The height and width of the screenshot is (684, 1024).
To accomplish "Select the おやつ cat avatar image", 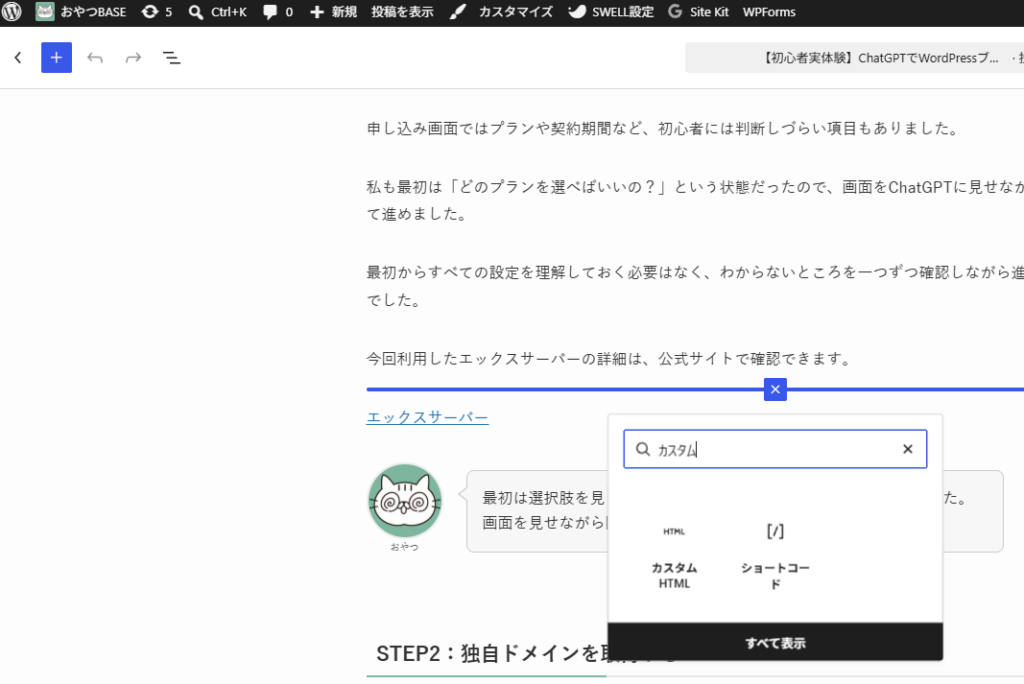I will point(405,501).
